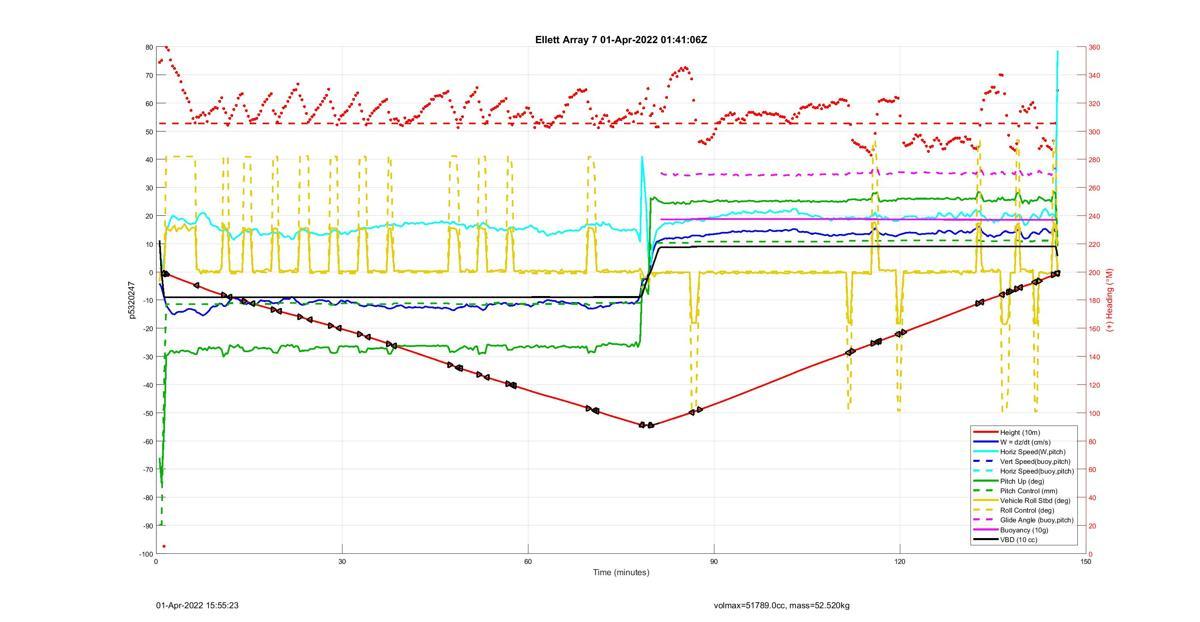1200x622 pixels.
Task: Click the x-axis tick label "150"
Action: pos(1086,561)
